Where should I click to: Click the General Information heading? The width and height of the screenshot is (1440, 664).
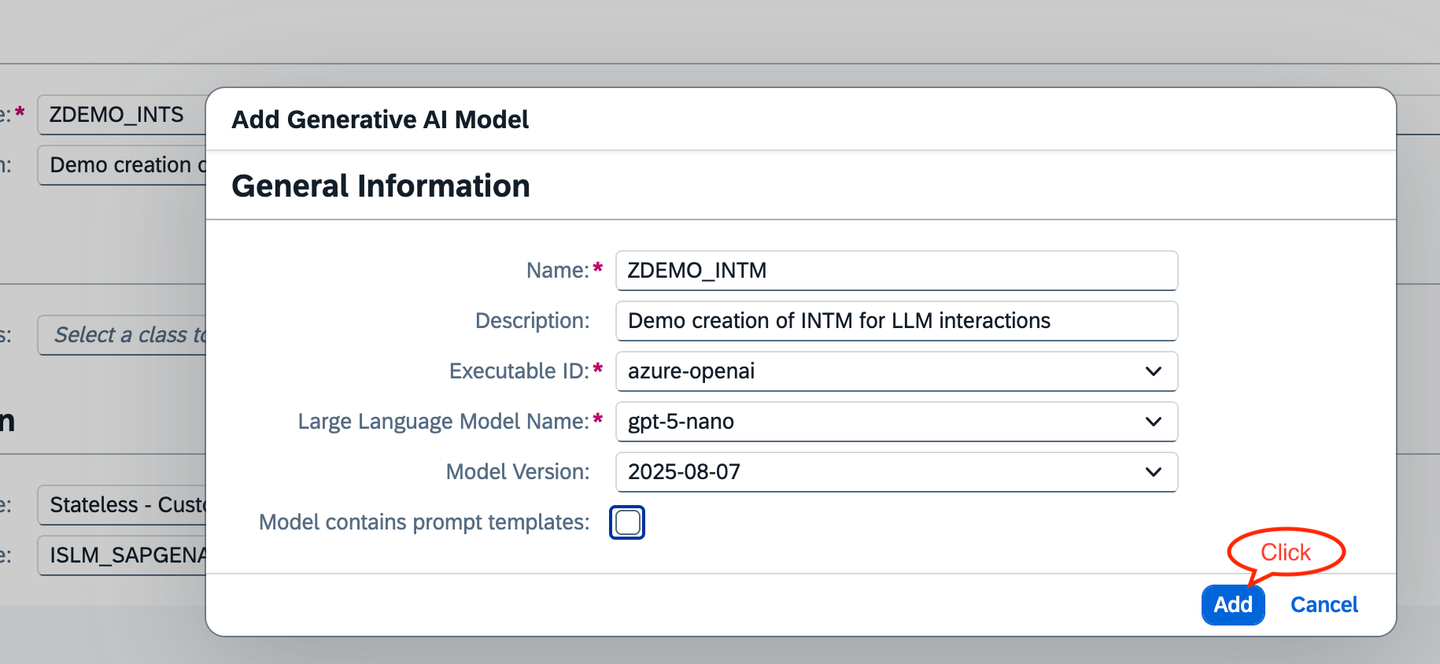click(x=381, y=186)
